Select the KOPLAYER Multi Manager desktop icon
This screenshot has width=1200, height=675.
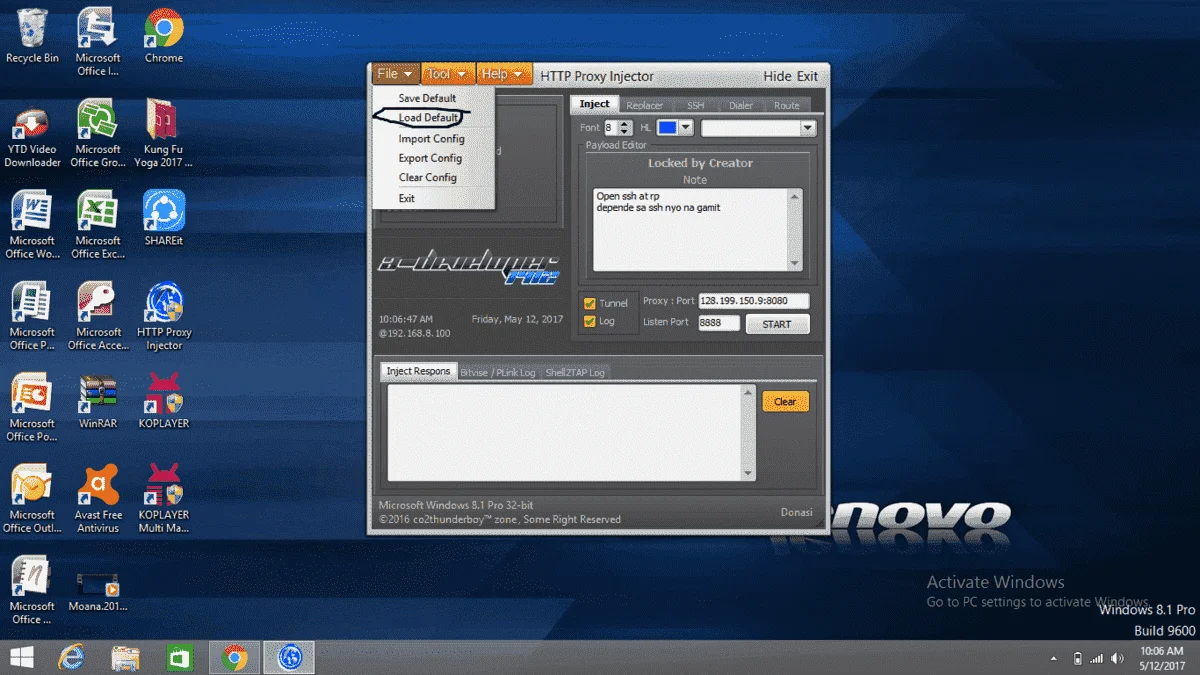point(164,498)
